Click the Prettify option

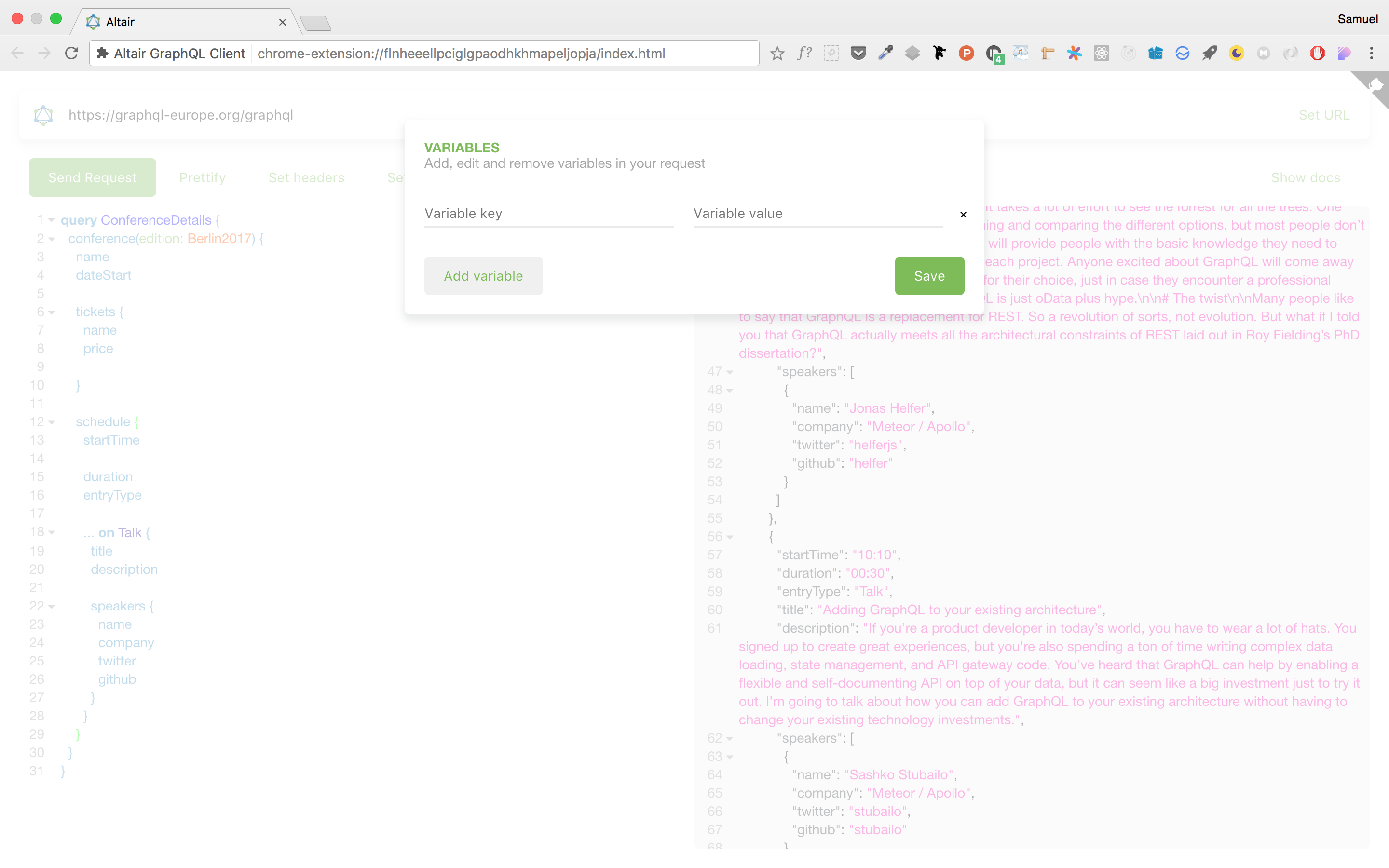click(x=202, y=177)
